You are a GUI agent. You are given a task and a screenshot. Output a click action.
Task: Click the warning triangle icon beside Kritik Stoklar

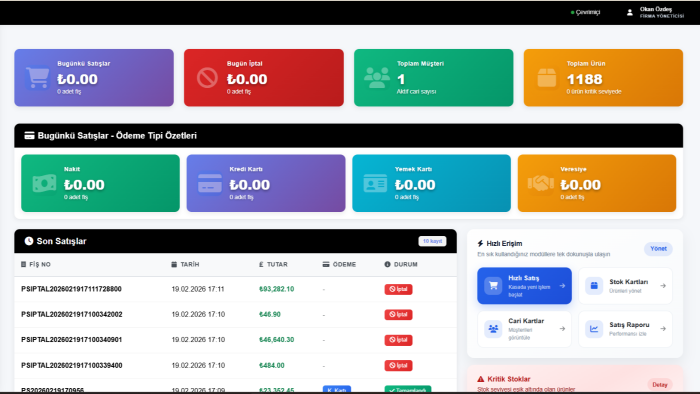[x=481, y=379]
